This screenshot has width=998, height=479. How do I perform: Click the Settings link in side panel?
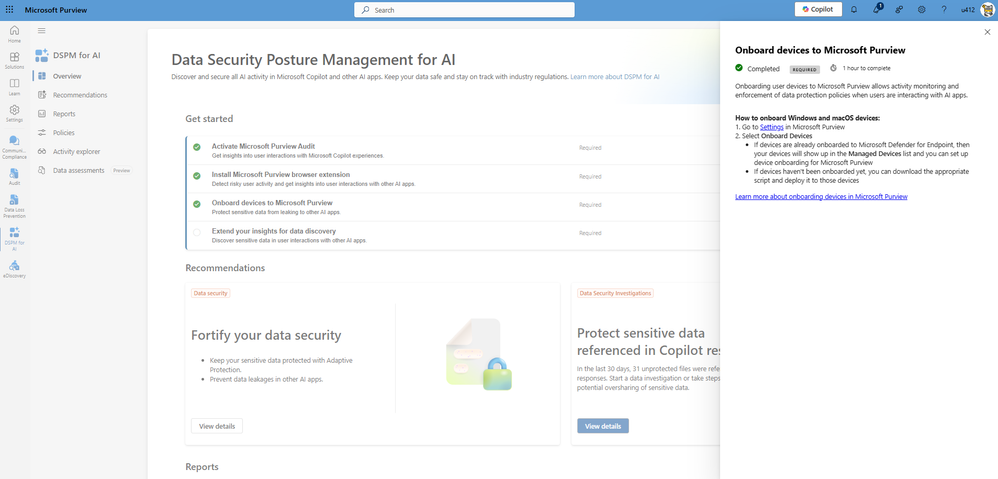[x=771, y=127]
